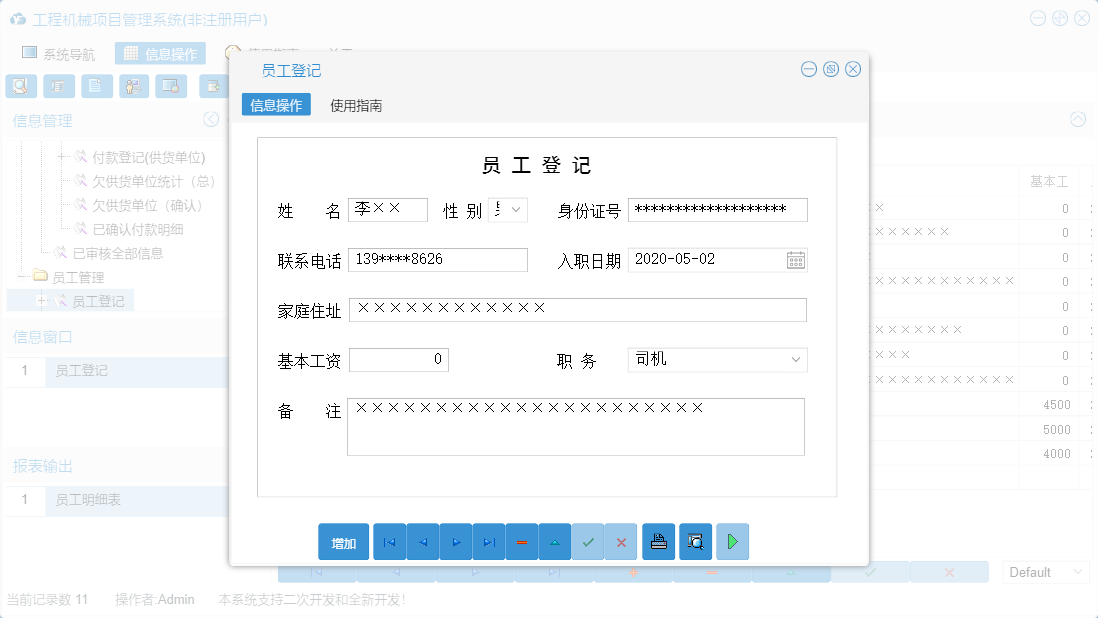Click the green run arrow icon
The height and width of the screenshot is (618, 1098).
(x=733, y=541)
